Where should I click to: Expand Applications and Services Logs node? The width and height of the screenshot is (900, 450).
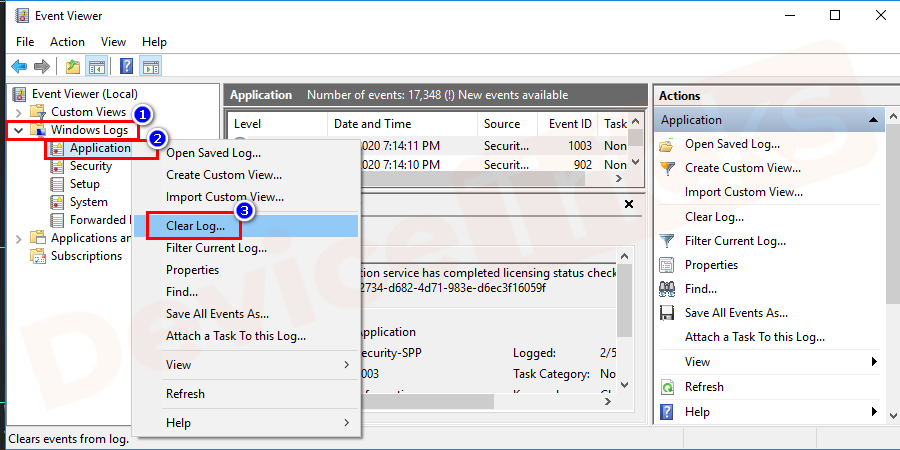pyautogui.click(x=19, y=238)
